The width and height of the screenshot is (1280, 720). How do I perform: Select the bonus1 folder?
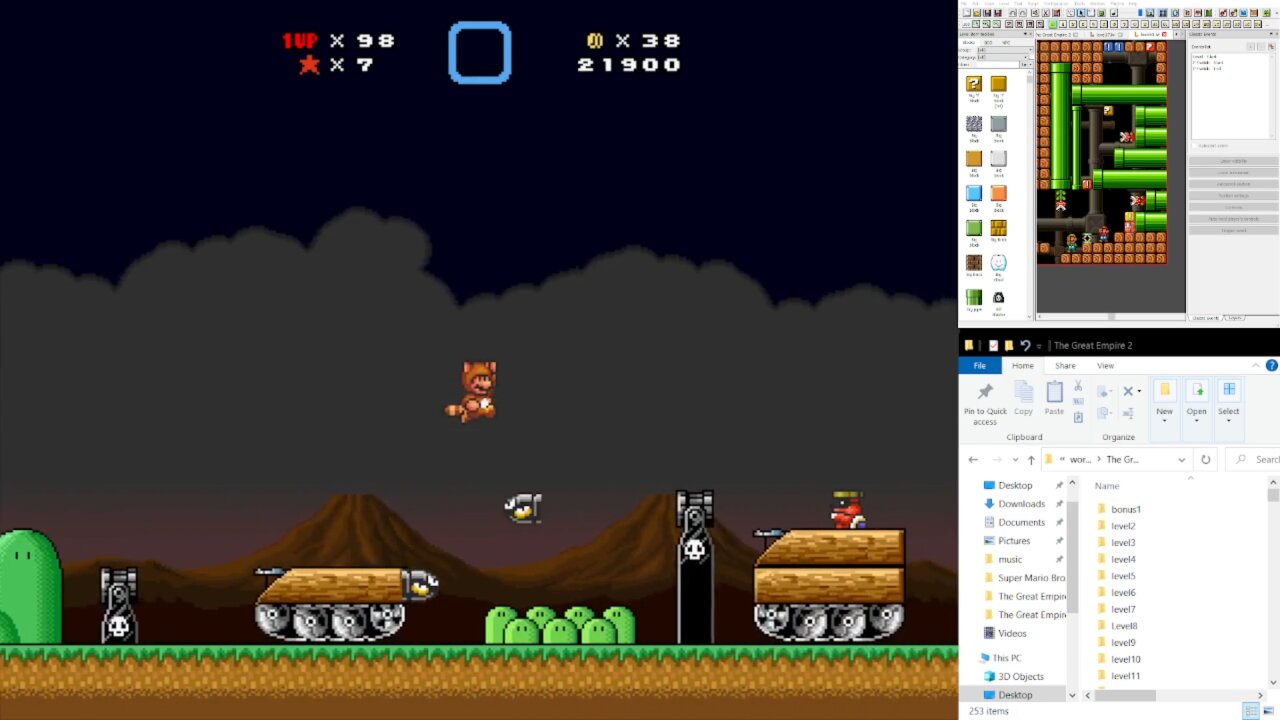click(1125, 509)
